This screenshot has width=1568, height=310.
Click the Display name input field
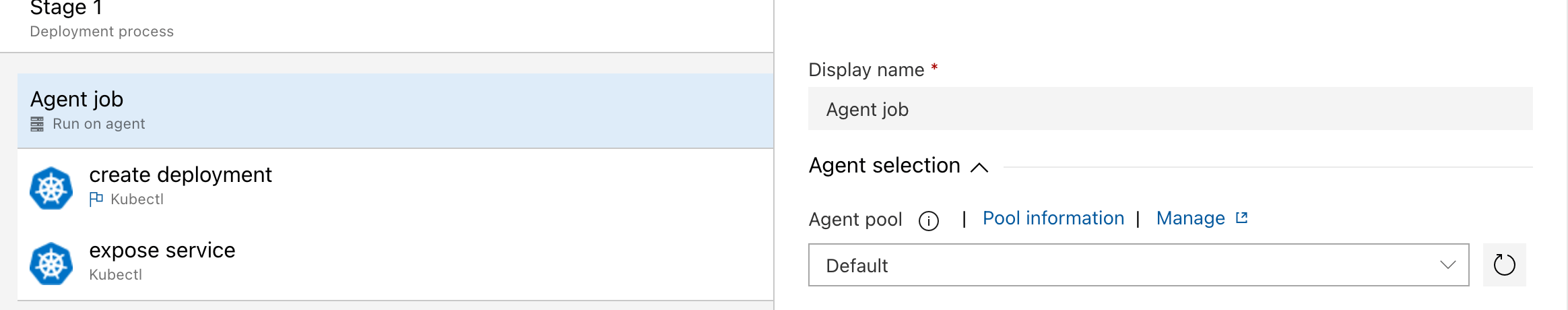click(1170, 108)
